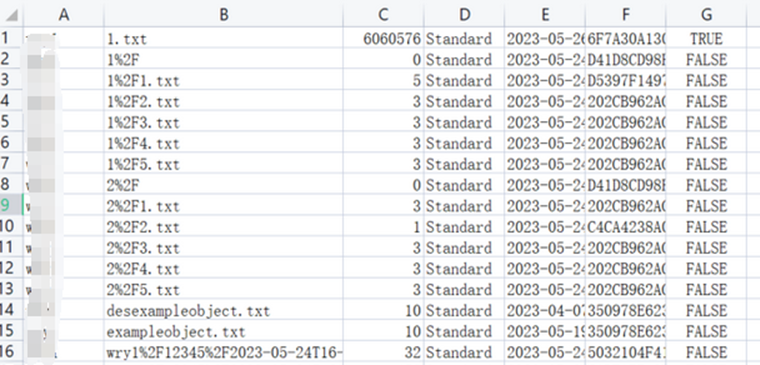Select cell with value 6060576

pos(383,39)
